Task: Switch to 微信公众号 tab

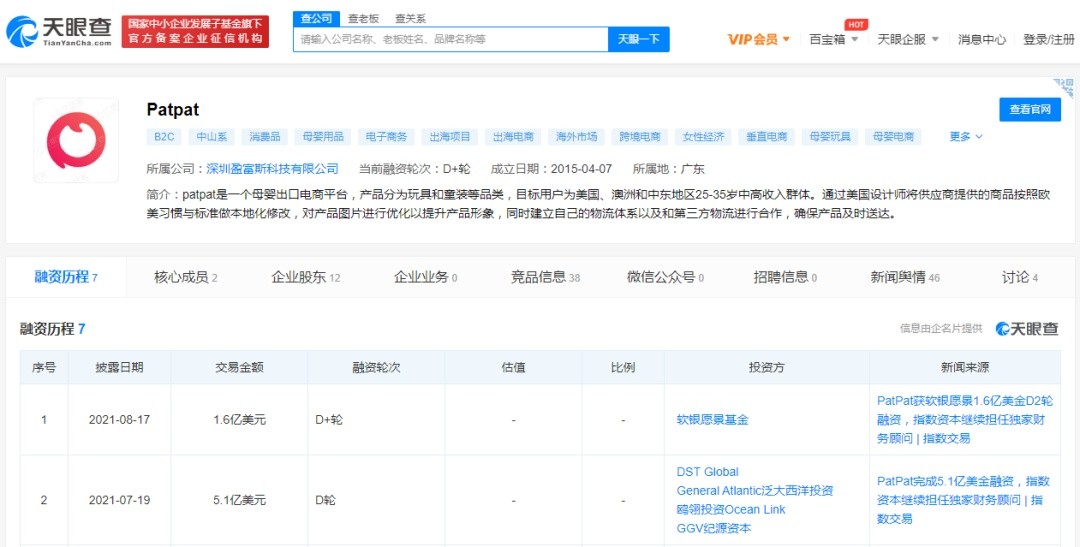Action: coord(665,278)
